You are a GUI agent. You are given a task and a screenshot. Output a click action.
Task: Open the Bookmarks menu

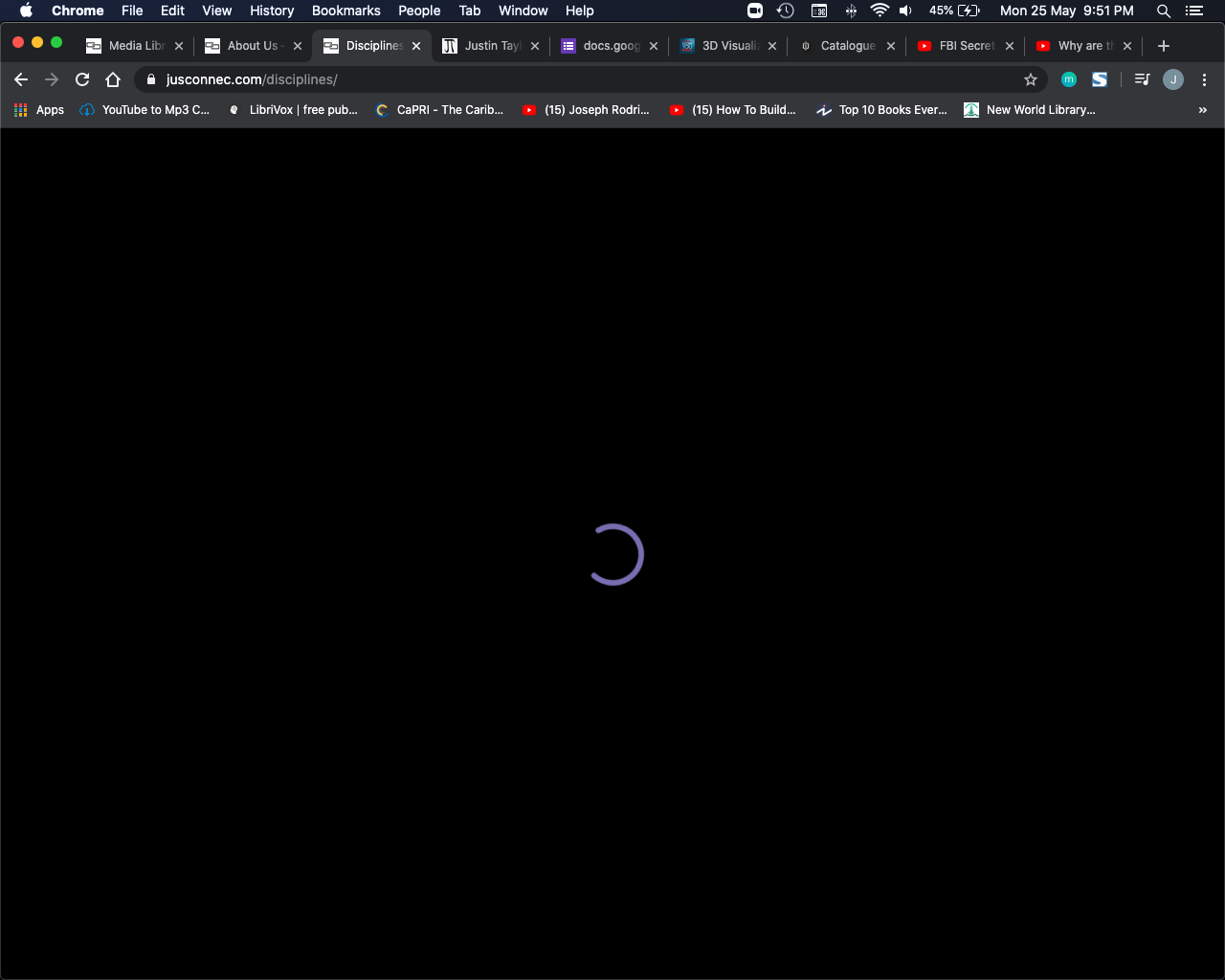point(346,11)
